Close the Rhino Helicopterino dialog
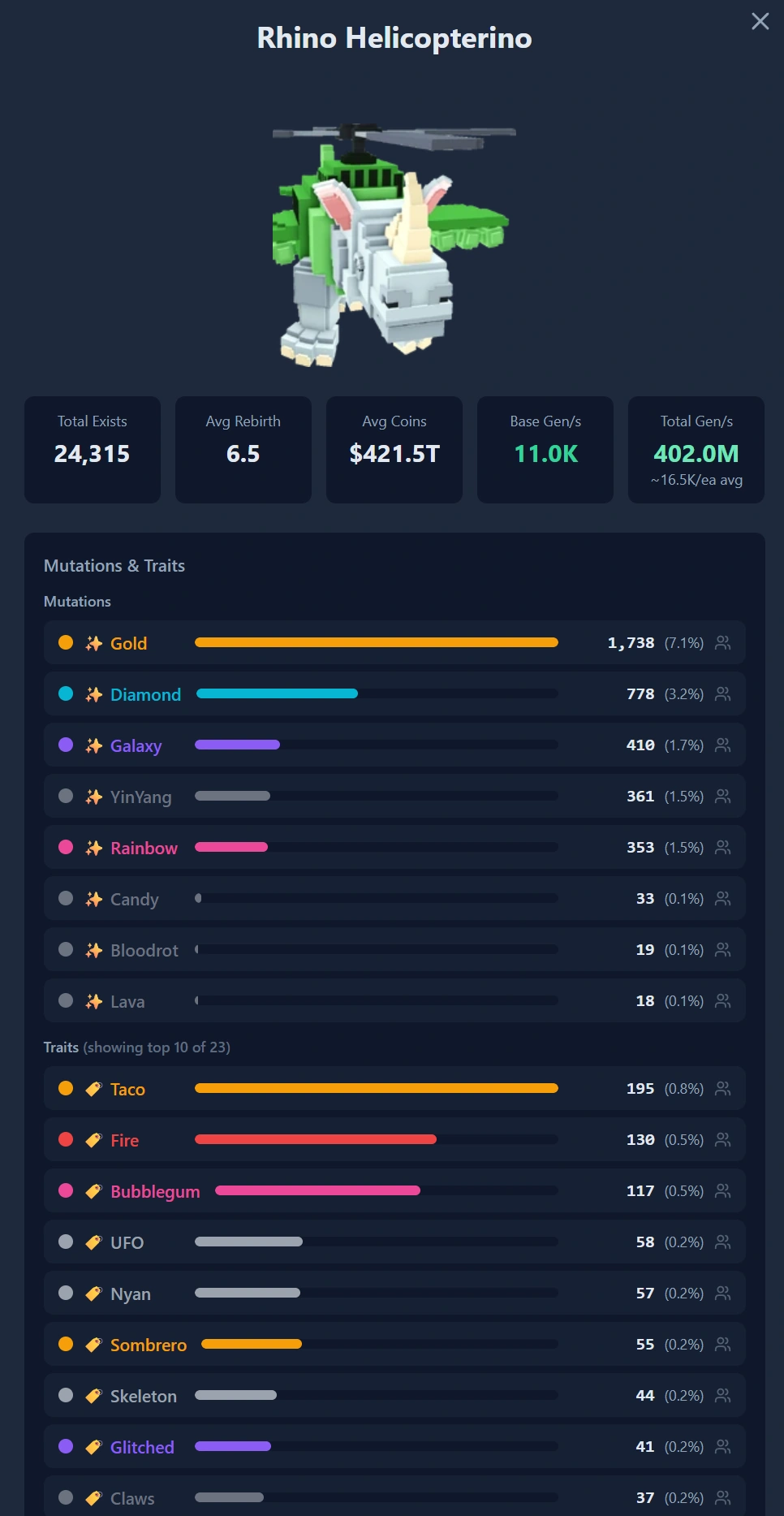Screen dimensions: 784x1516 [760, 21]
